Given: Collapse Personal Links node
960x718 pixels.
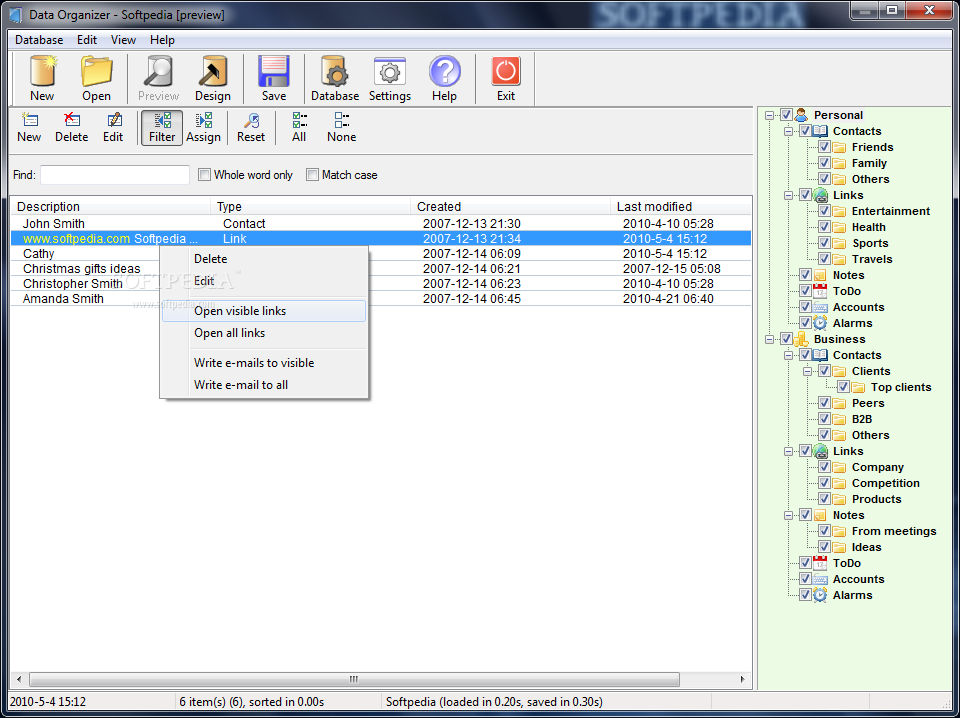Looking at the screenshot, I should pos(789,195).
